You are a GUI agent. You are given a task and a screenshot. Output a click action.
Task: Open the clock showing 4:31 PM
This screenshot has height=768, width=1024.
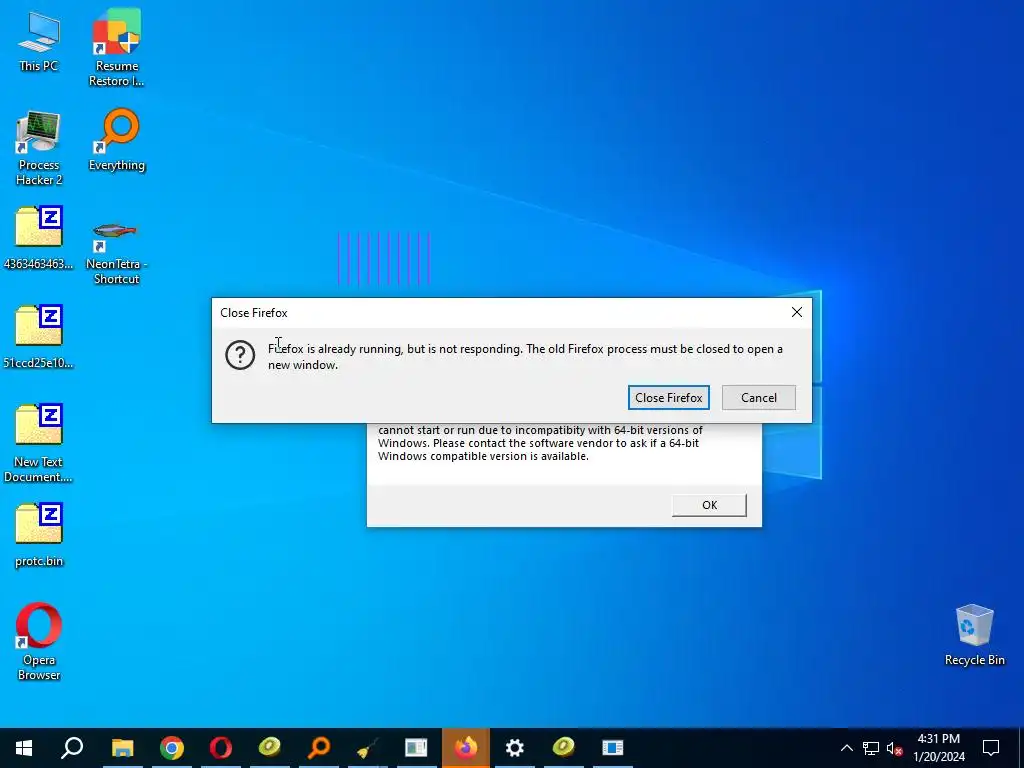point(938,748)
